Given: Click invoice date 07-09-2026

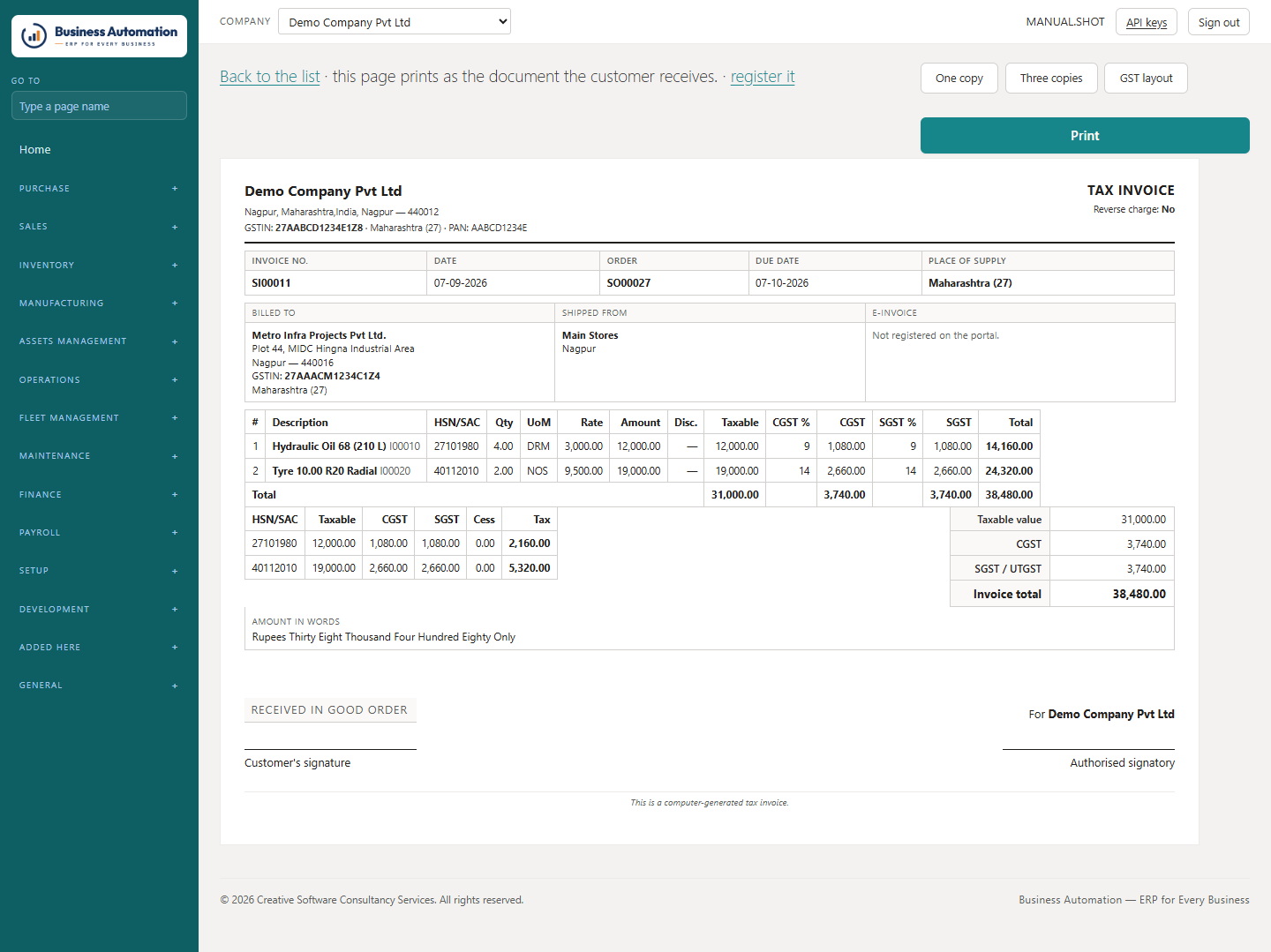Looking at the screenshot, I should [x=461, y=283].
